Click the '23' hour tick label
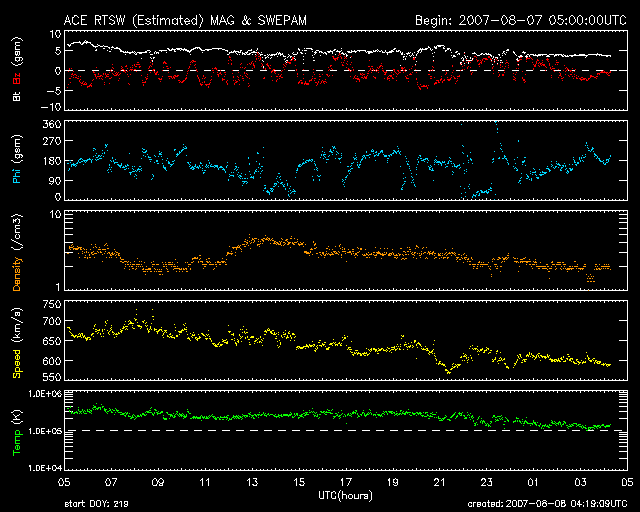Viewport: 640px width, 512px height. (486, 482)
